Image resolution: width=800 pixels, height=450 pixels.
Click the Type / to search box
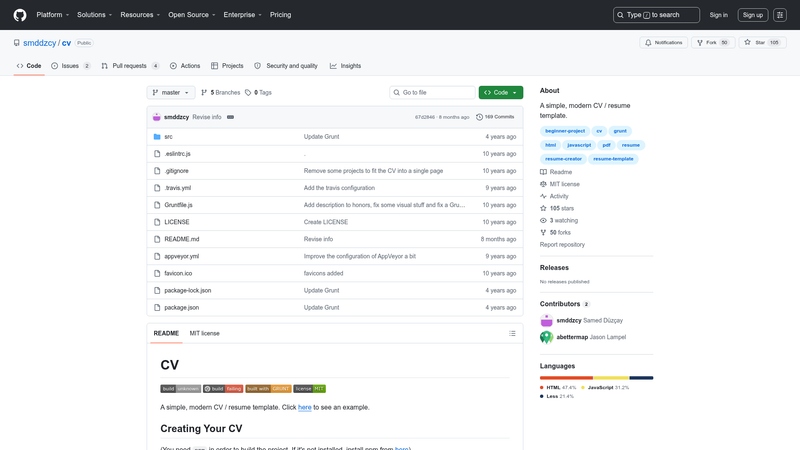[656, 15]
